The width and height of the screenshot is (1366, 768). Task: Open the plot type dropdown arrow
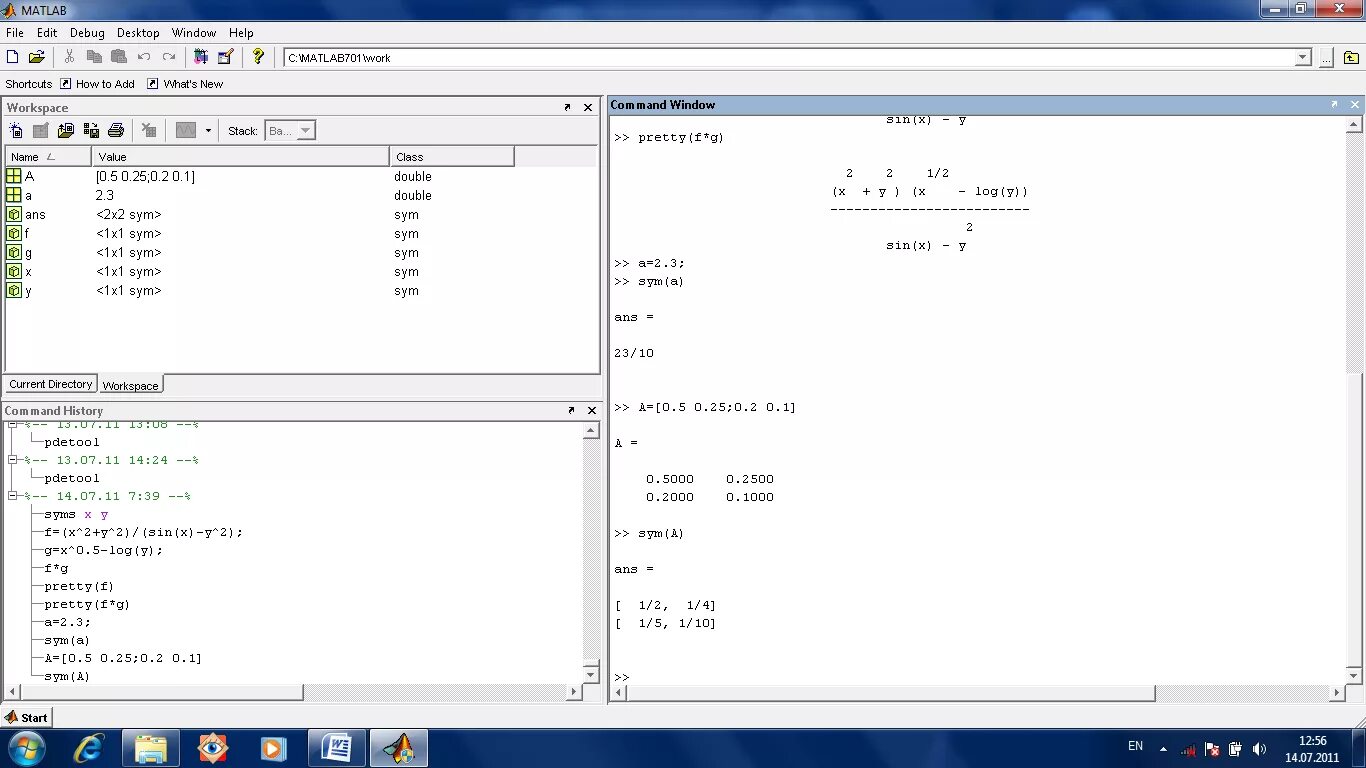(x=208, y=130)
